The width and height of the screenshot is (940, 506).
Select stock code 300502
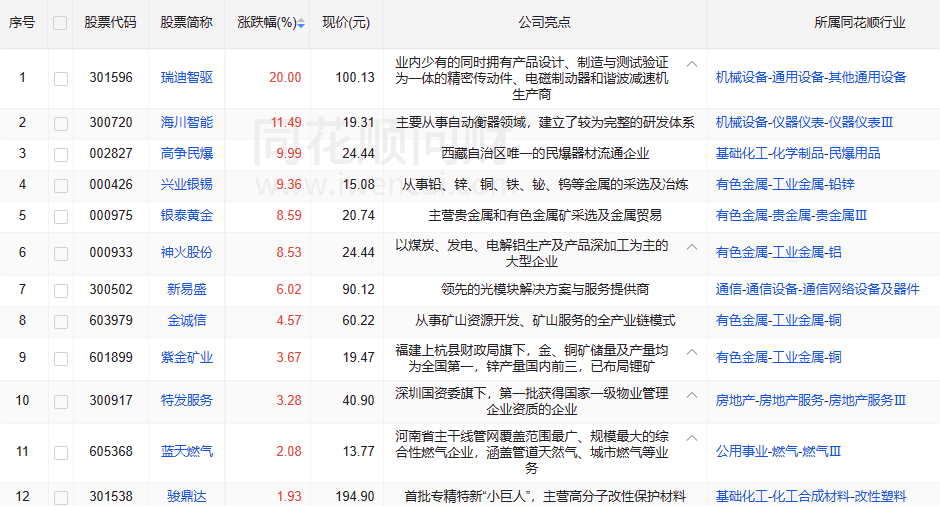[111, 290]
